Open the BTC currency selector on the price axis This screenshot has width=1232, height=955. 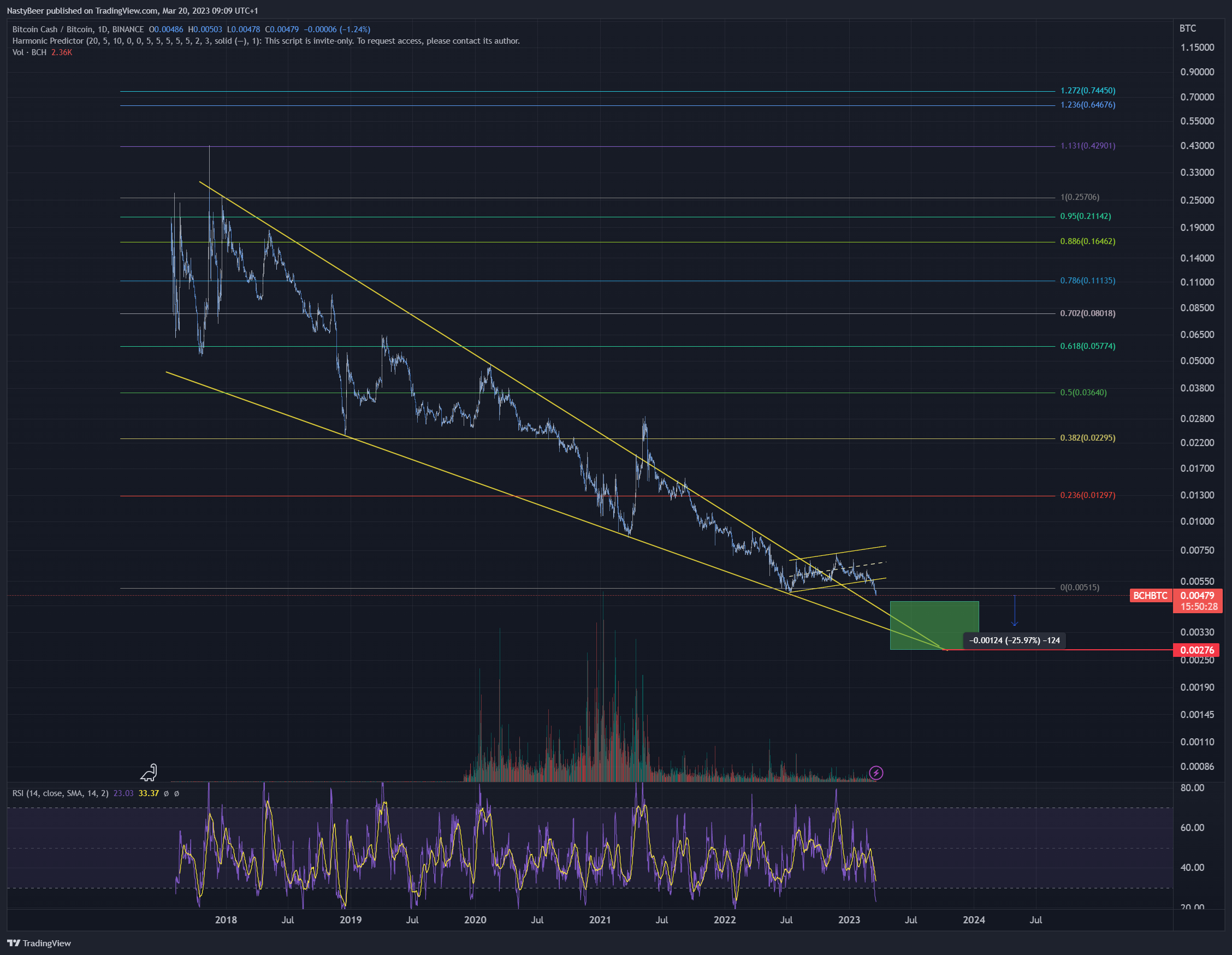click(x=1187, y=28)
